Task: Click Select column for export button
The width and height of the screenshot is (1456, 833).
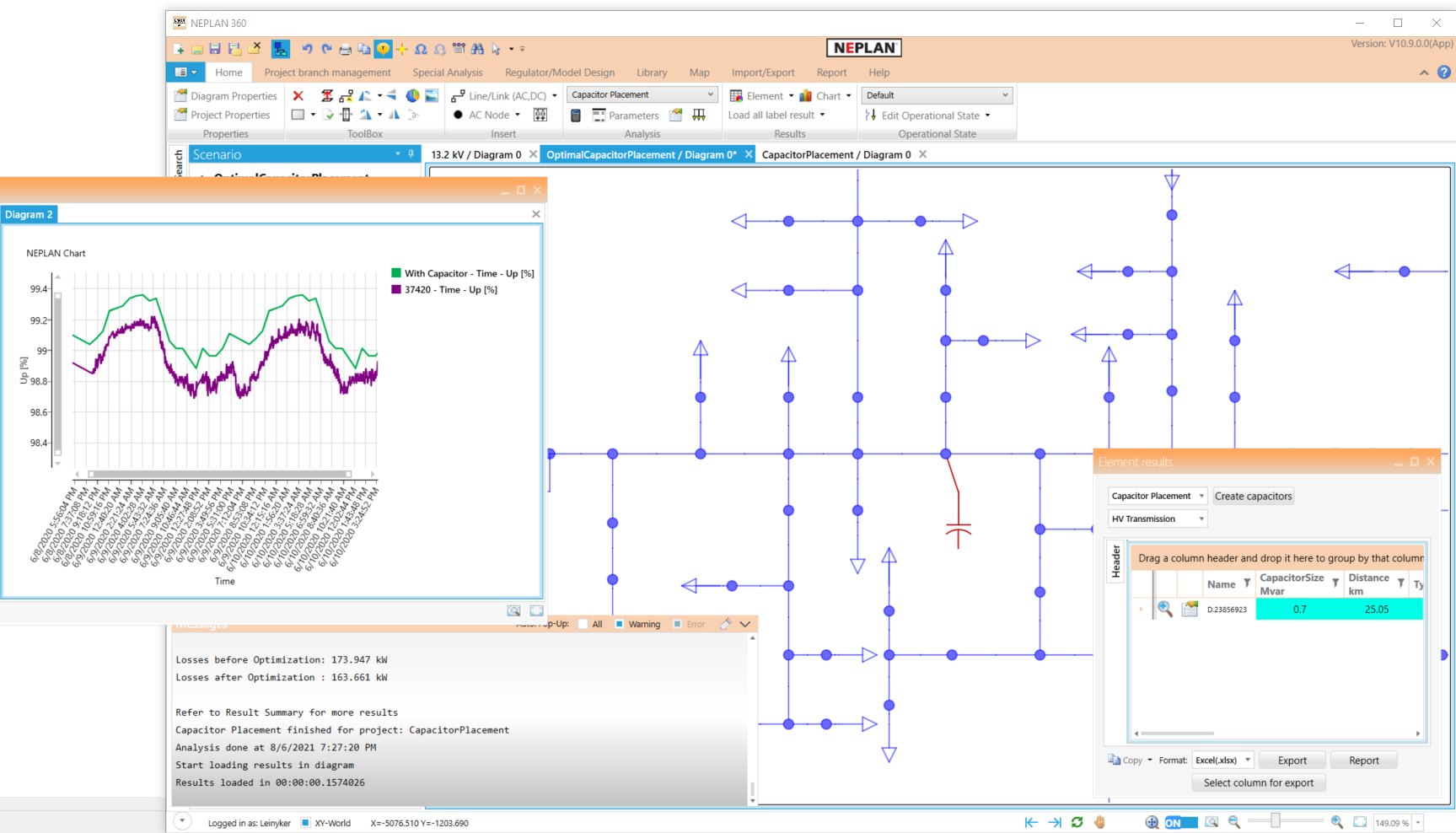Action: point(1258,782)
